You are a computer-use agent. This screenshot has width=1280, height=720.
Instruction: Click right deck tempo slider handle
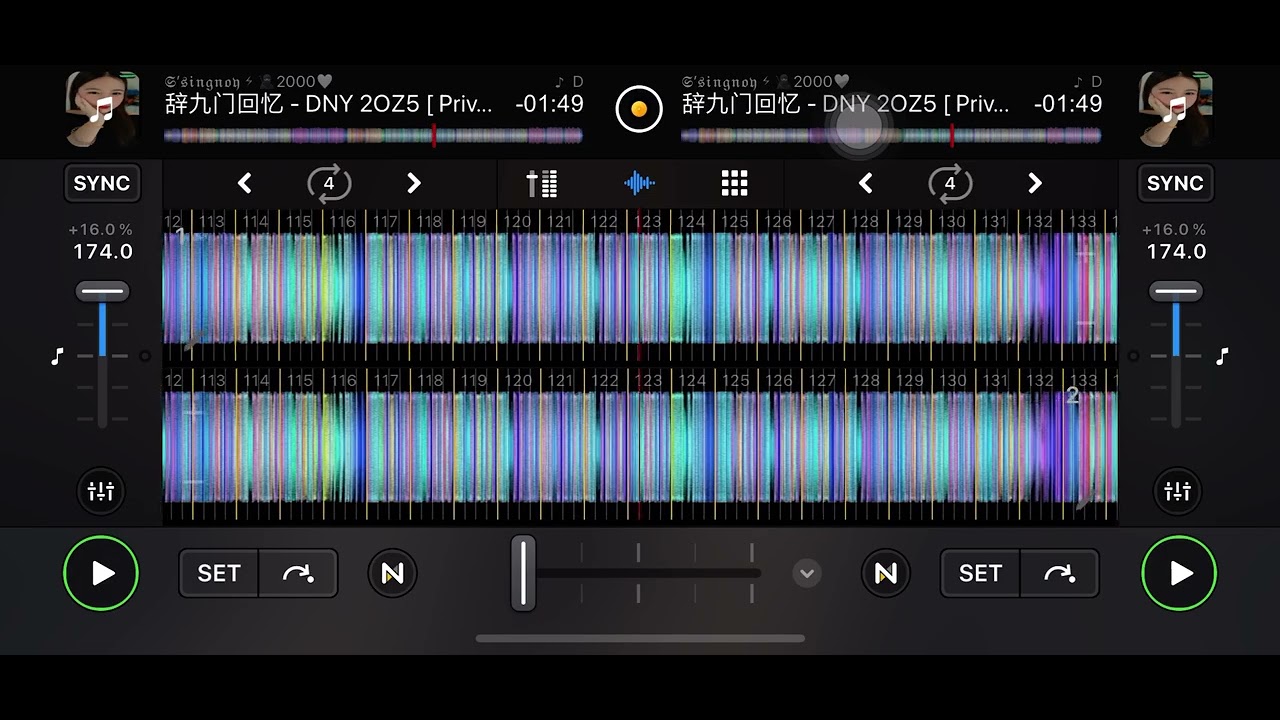point(1175,292)
